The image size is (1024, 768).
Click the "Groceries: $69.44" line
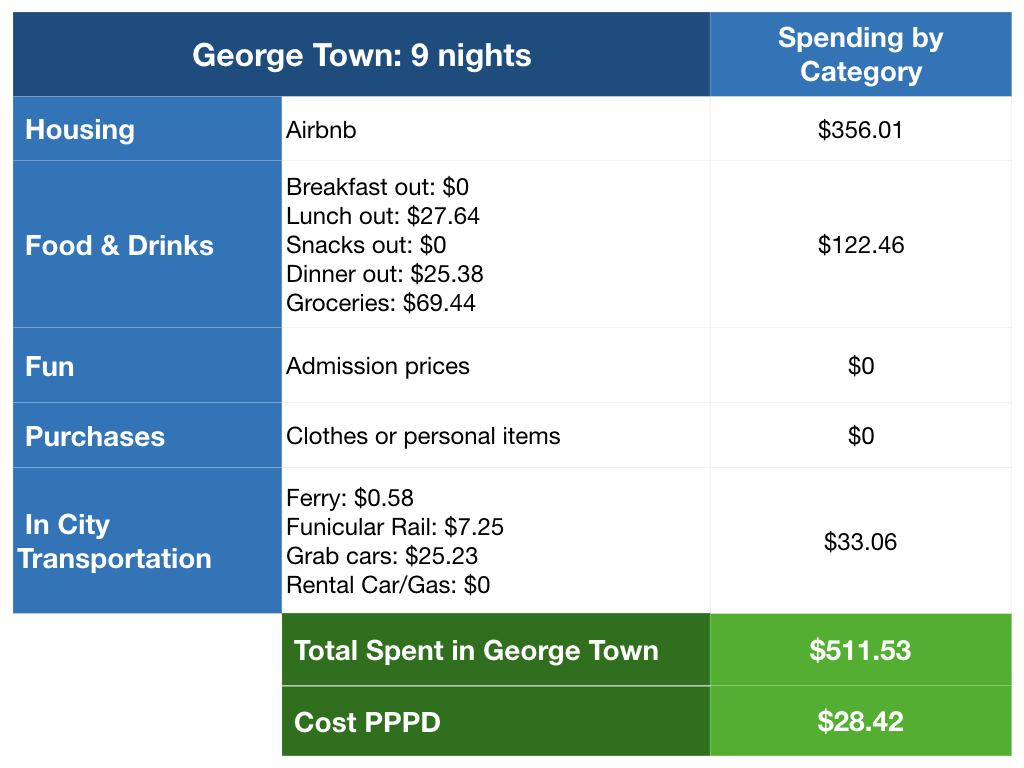[x=381, y=303]
